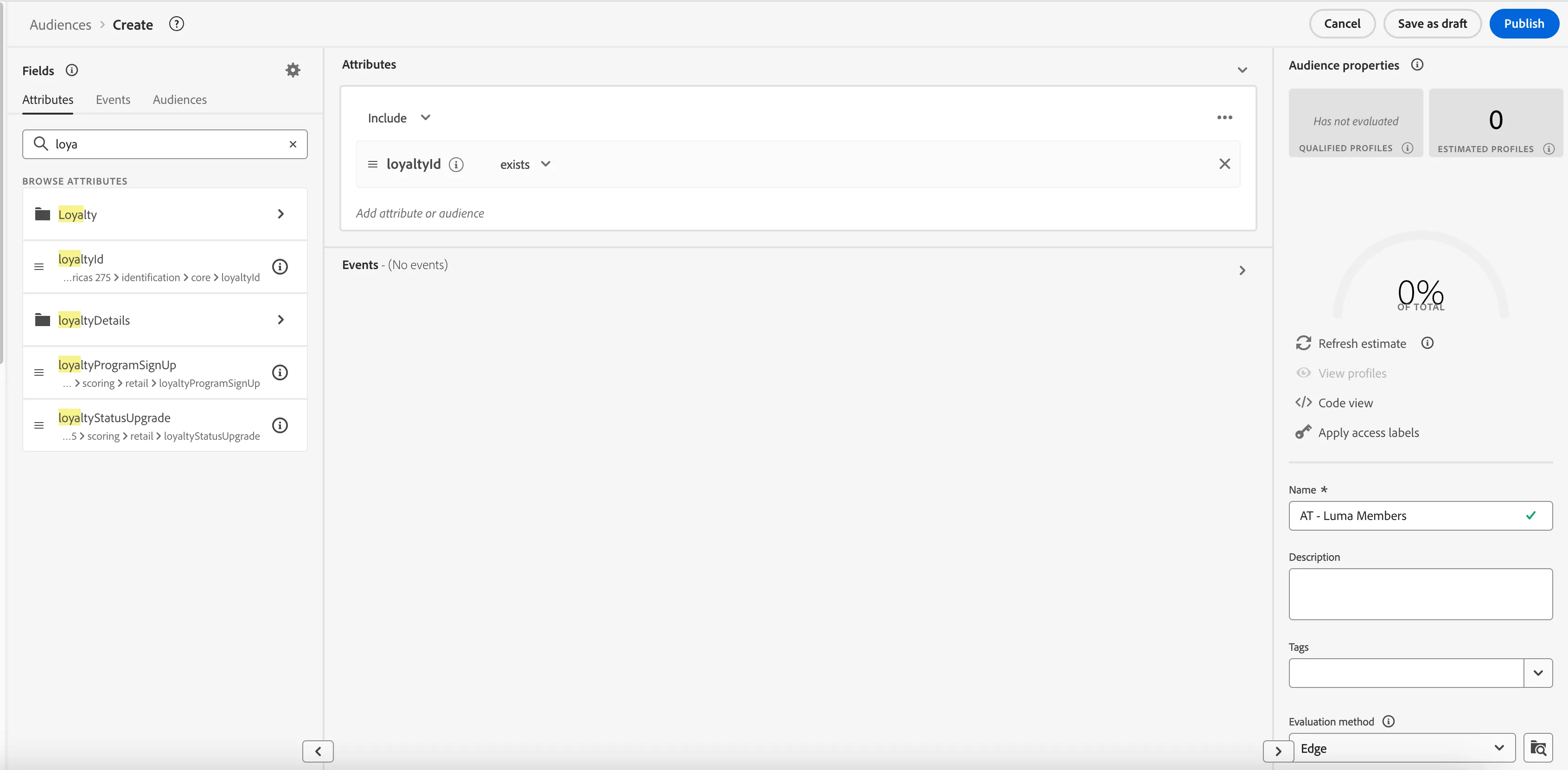Switch to the Events tab
This screenshot has height=770, width=1568.
pos(113,99)
